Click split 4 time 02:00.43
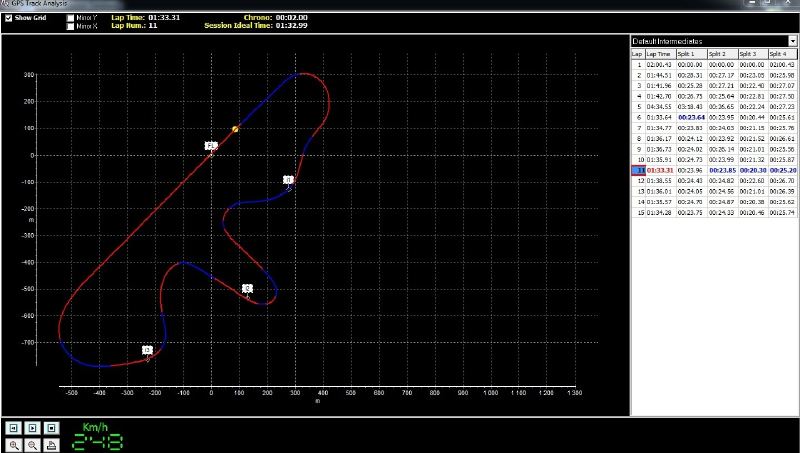The width and height of the screenshot is (800, 453). 783,65
